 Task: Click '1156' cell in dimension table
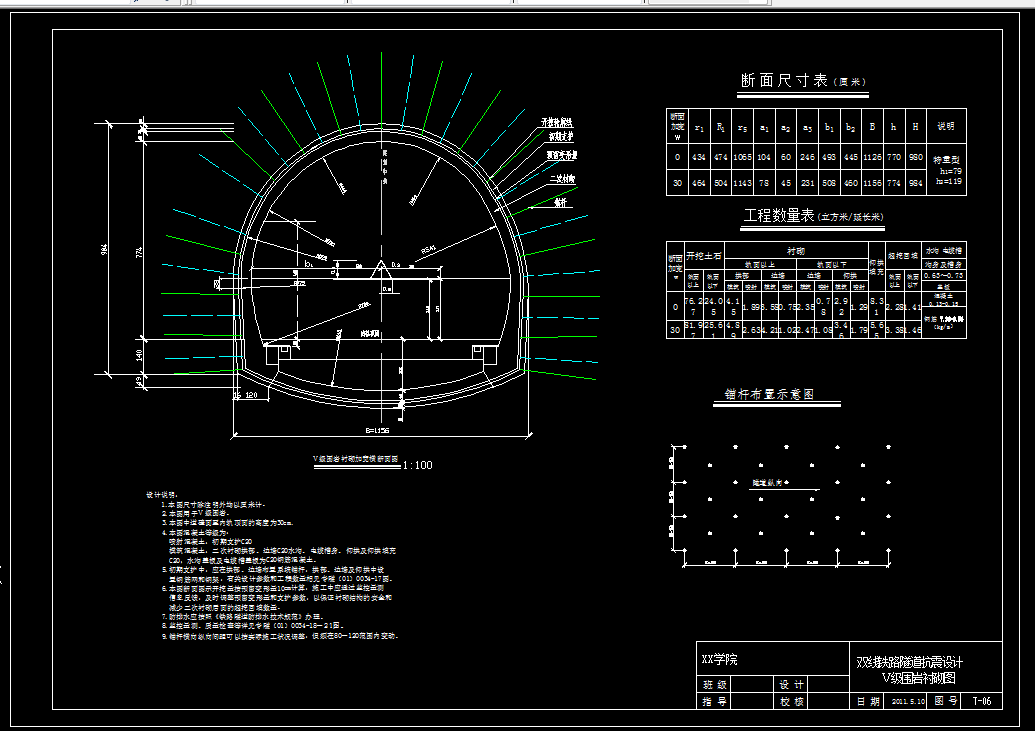click(873, 183)
